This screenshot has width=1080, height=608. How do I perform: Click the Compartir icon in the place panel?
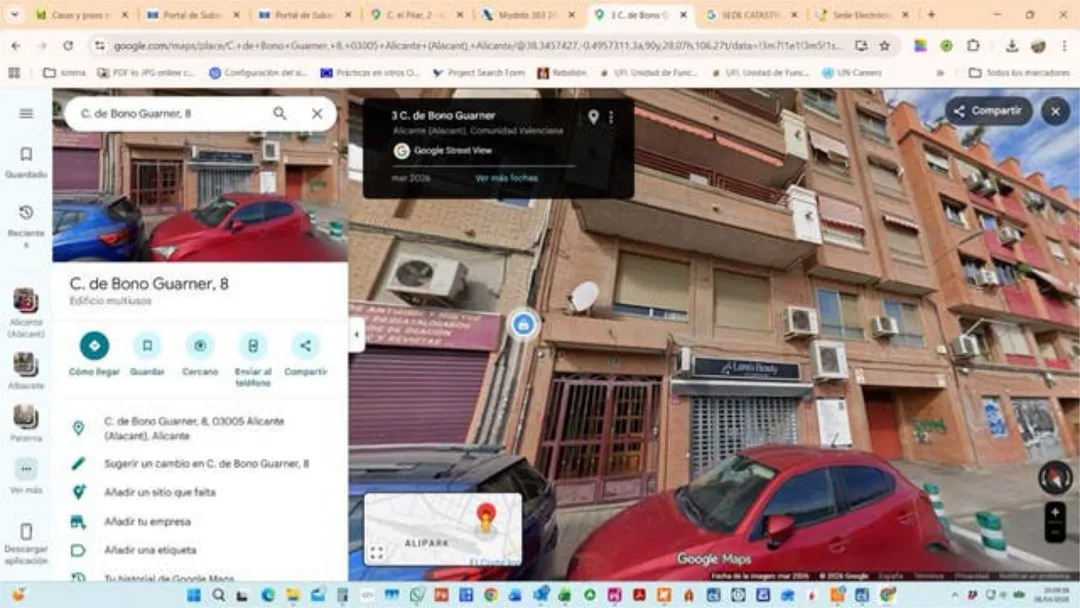click(305, 346)
